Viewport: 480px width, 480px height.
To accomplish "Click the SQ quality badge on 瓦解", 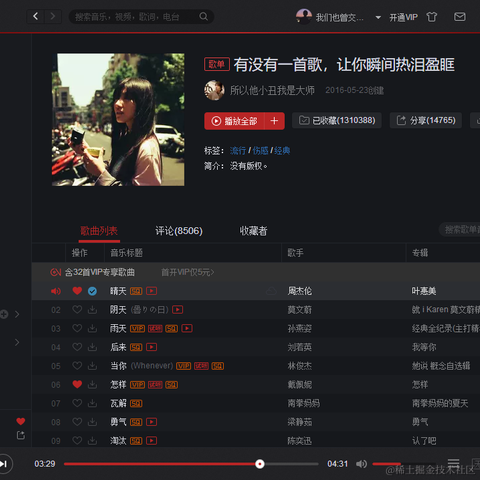I will tap(136, 404).
